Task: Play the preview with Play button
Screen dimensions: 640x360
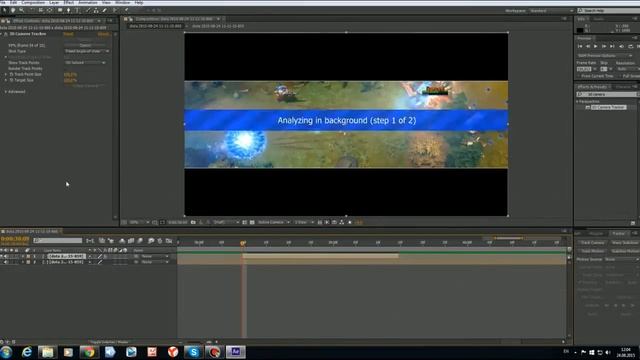Action: click(596, 46)
